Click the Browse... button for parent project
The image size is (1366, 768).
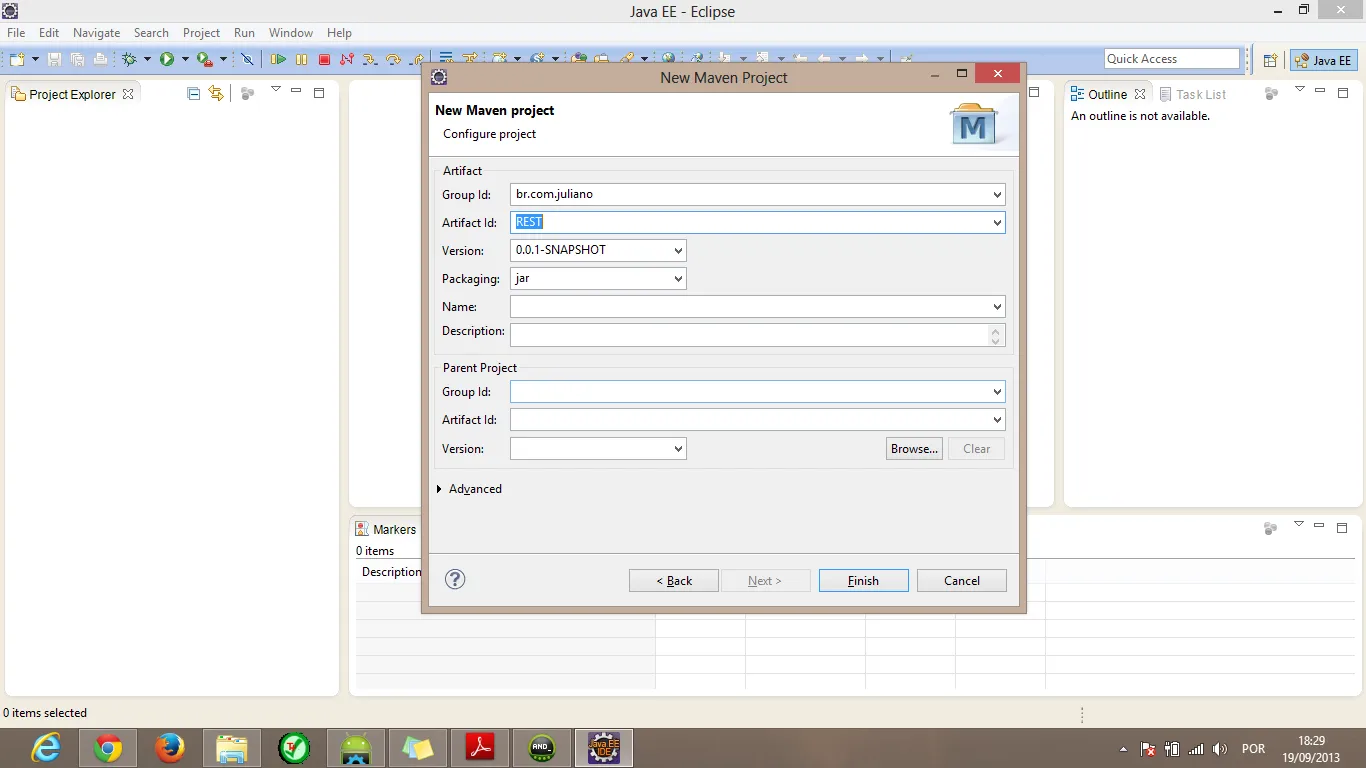tap(914, 449)
